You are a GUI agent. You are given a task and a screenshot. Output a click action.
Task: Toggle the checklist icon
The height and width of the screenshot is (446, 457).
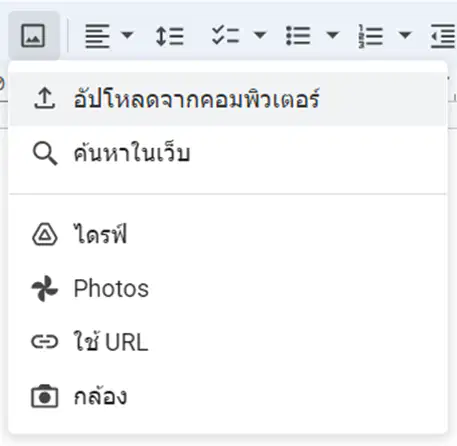point(226,35)
